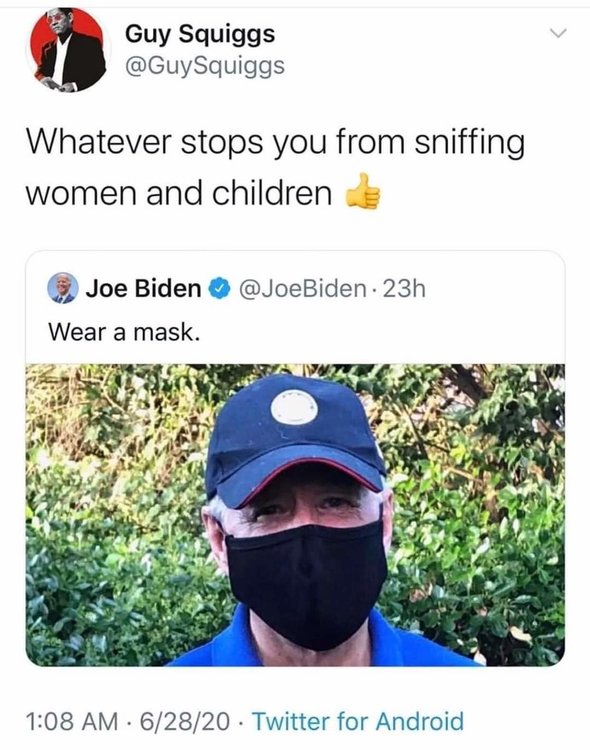This screenshot has width=590, height=750.
Task: Click the cap's white circle logo in photo
Action: (x=294, y=408)
